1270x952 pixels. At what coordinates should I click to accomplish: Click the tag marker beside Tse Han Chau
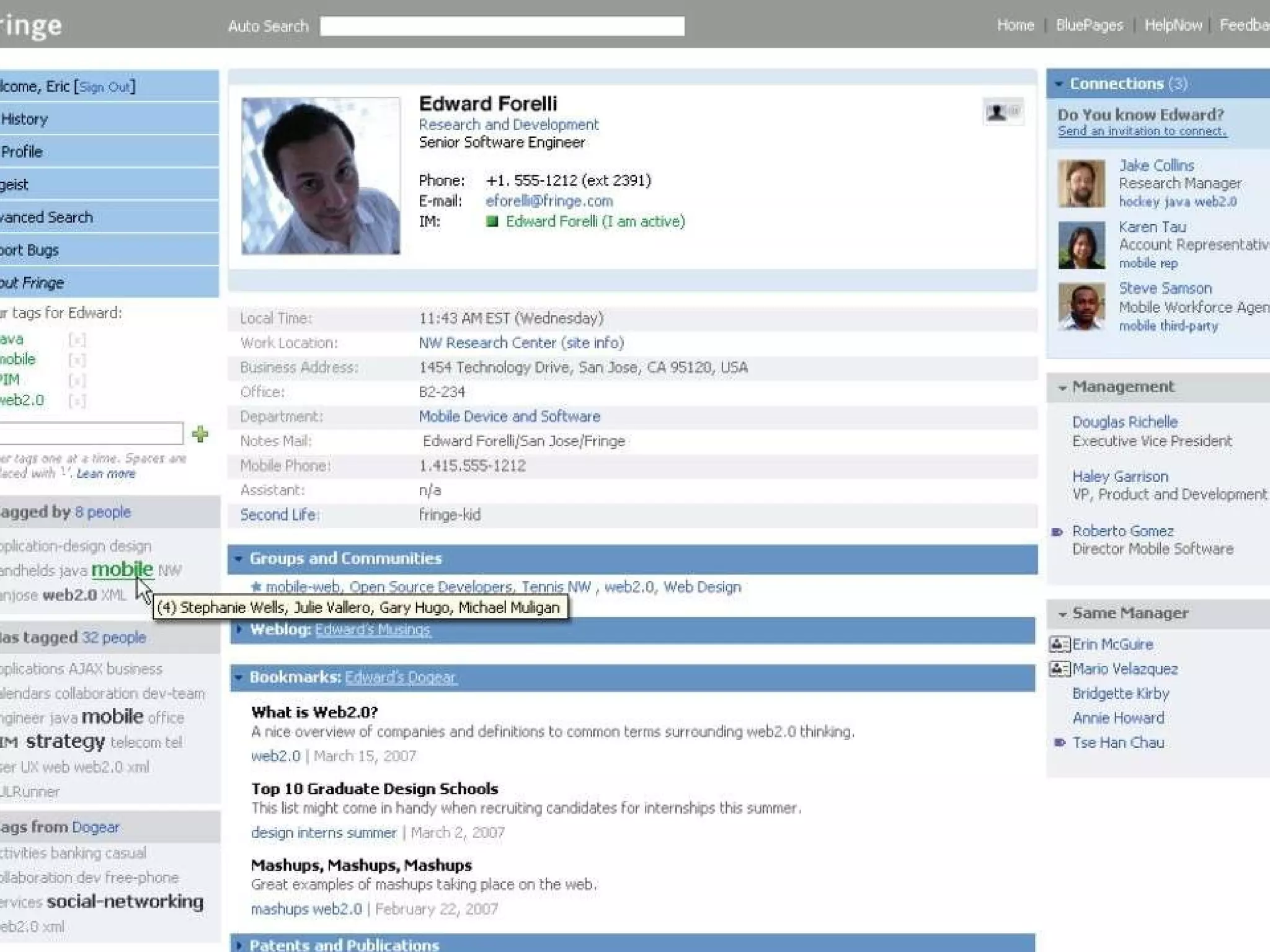click(x=1059, y=743)
